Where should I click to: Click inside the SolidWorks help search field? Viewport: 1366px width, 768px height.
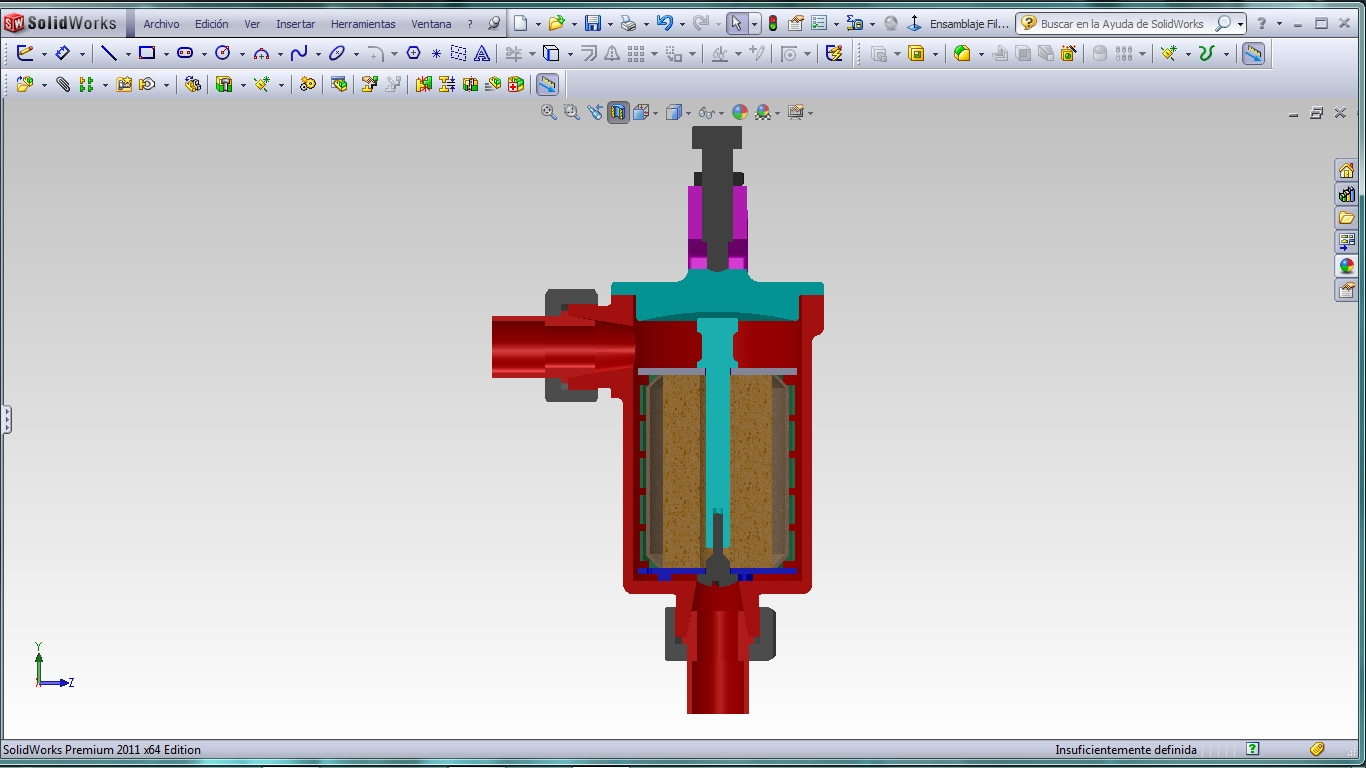1121,24
